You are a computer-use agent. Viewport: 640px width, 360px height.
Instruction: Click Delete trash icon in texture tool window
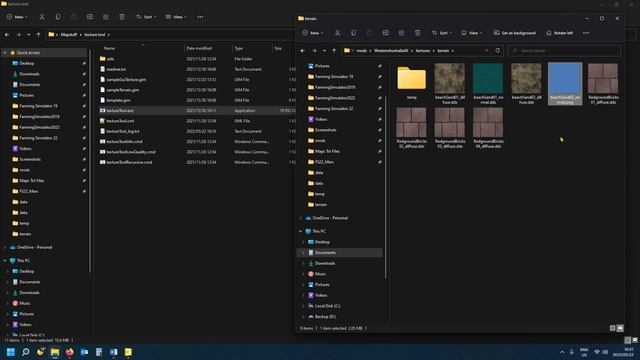click(122, 17)
